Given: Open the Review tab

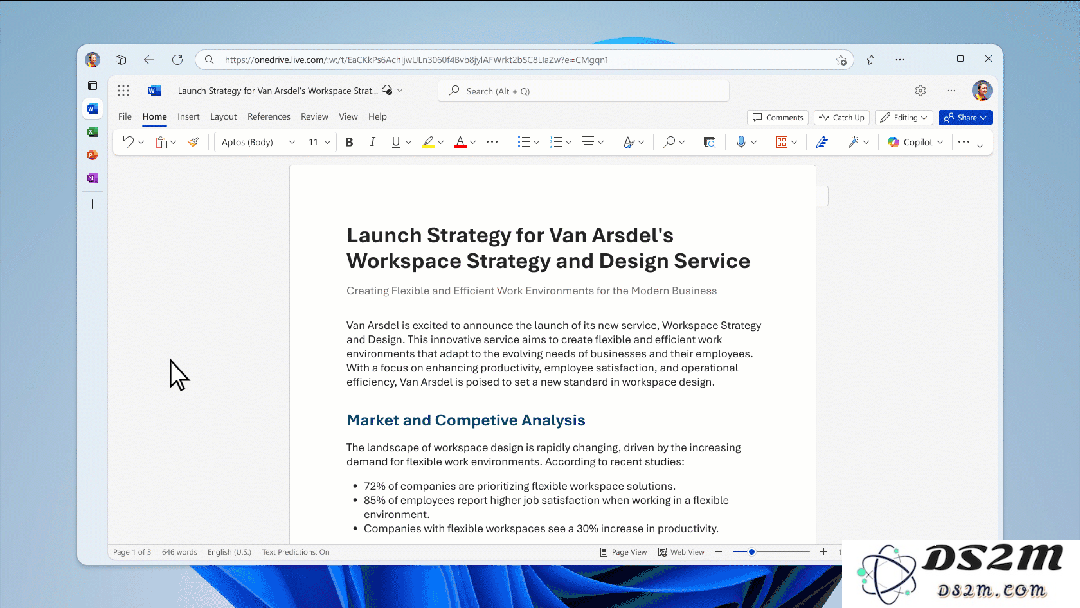Looking at the screenshot, I should pyautogui.click(x=314, y=117).
